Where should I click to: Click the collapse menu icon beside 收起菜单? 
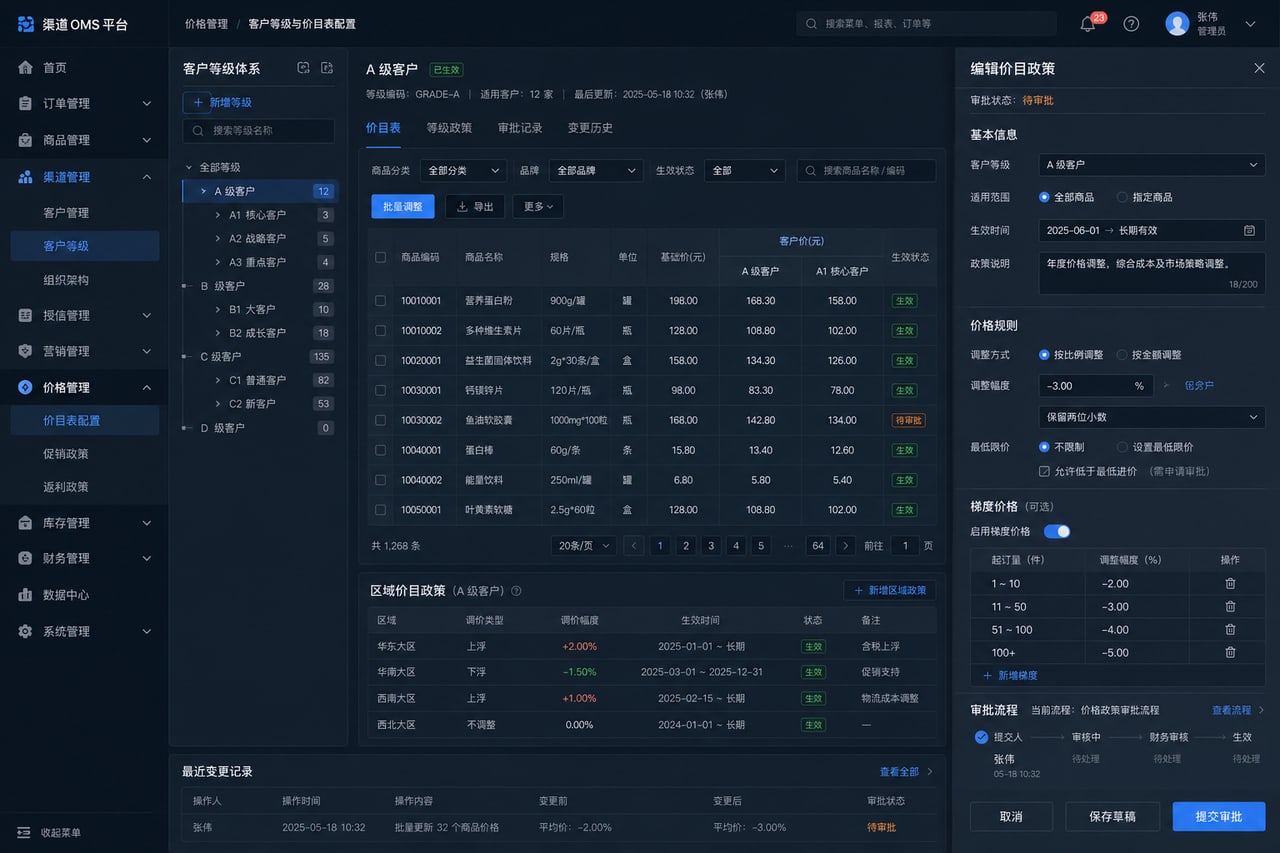(x=25, y=832)
